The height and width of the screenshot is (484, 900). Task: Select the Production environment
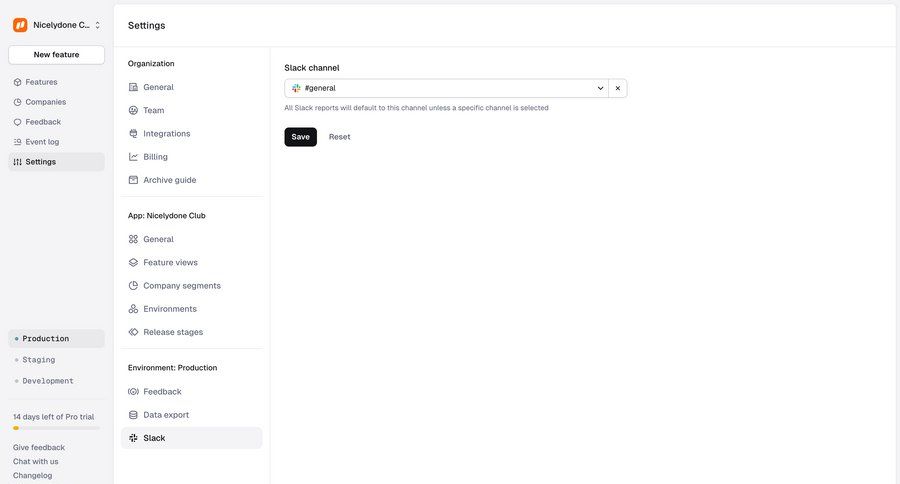click(x=46, y=339)
